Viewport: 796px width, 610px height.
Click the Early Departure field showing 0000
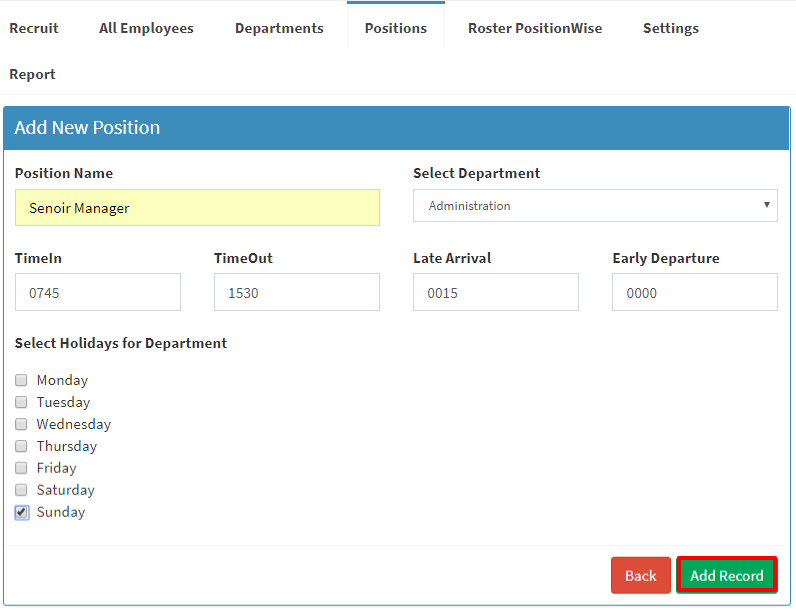(695, 292)
